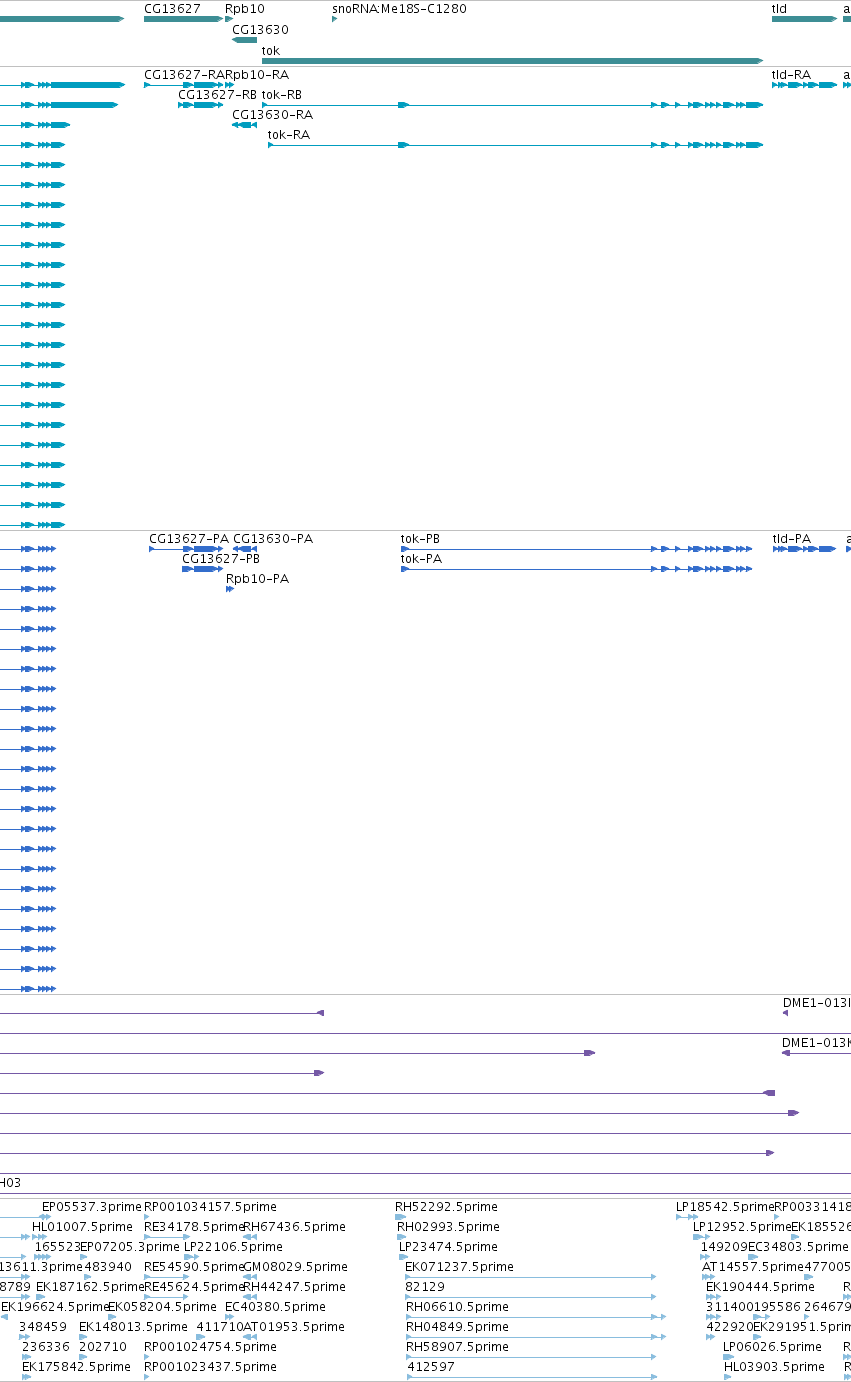This screenshot has width=851, height=1382.
Task: Click EST GM08029.5prime
Action: 295,1267
